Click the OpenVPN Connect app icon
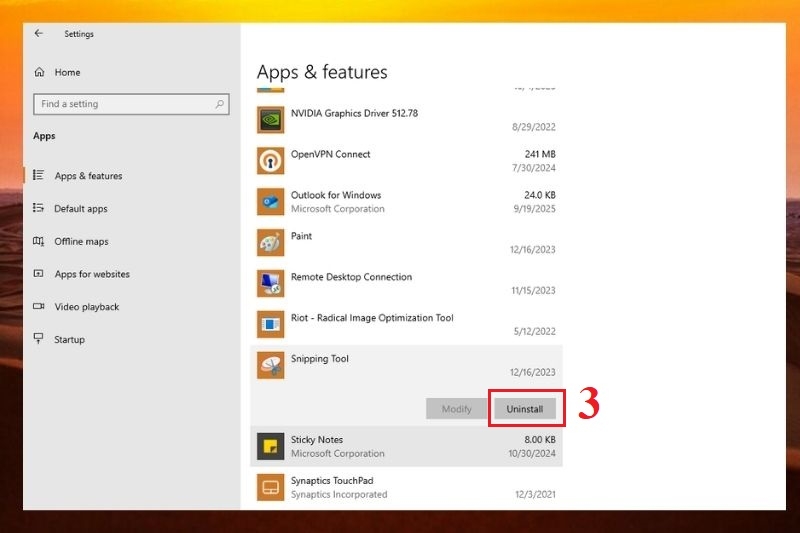The height and width of the screenshot is (533, 800). pos(270,161)
